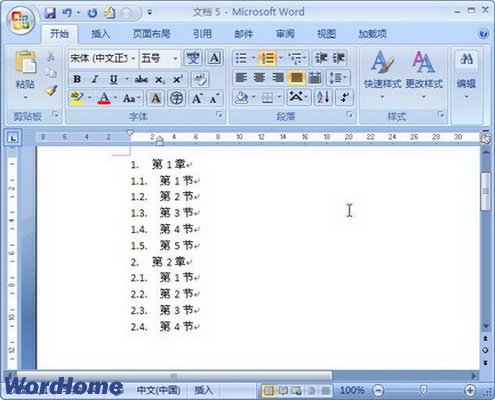Image resolution: width=495 pixels, height=400 pixels.
Task: Open the Change Styles menu
Action: tap(424, 75)
